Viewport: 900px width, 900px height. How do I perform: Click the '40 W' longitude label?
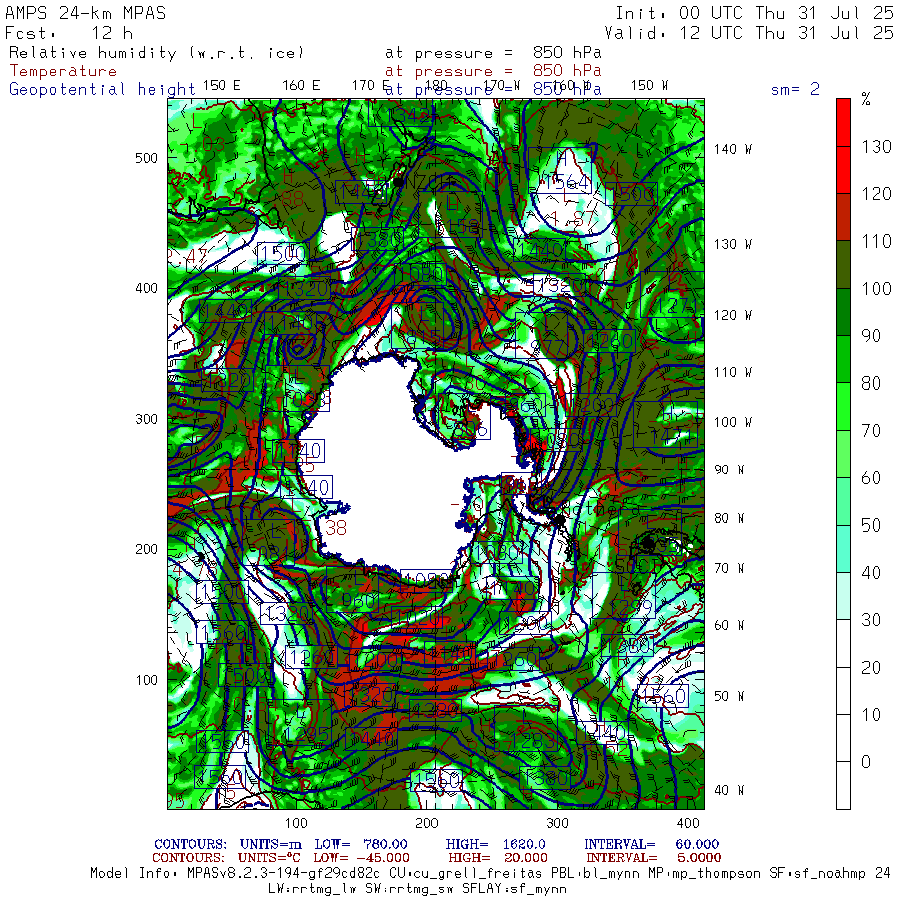coord(729,791)
